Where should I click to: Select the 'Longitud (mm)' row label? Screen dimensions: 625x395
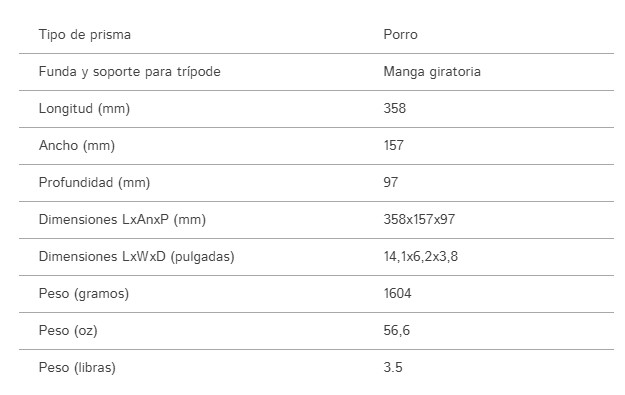click(84, 108)
